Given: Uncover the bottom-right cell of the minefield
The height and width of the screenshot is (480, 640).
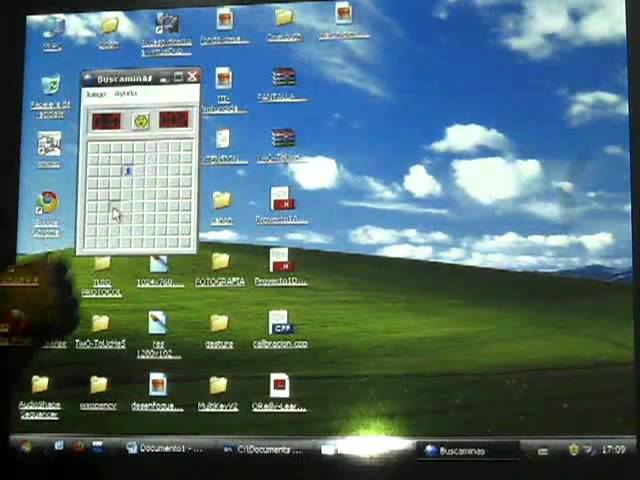Looking at the screenshot, I should 186,242.
